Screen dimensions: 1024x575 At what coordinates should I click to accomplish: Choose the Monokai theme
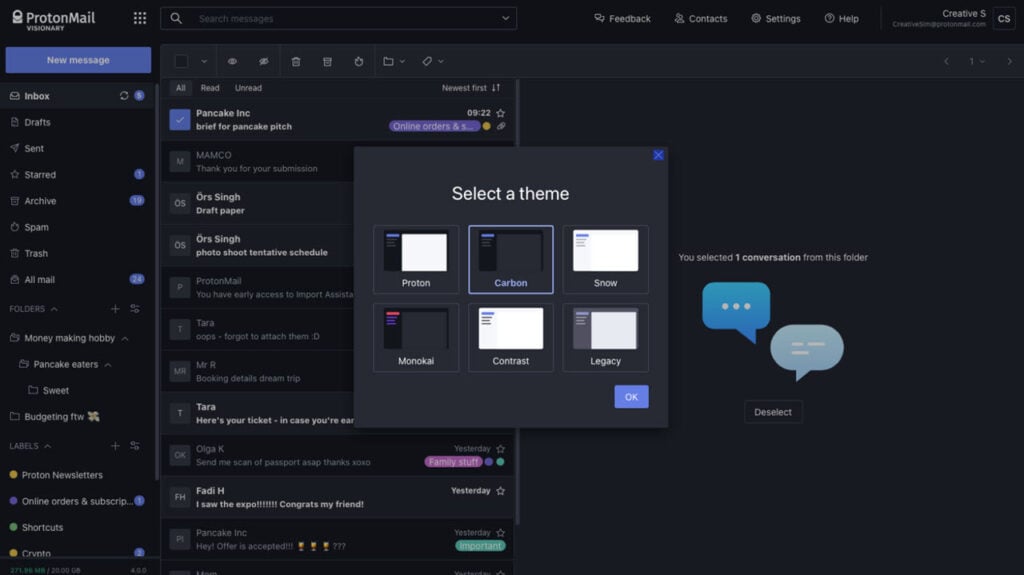416,337
